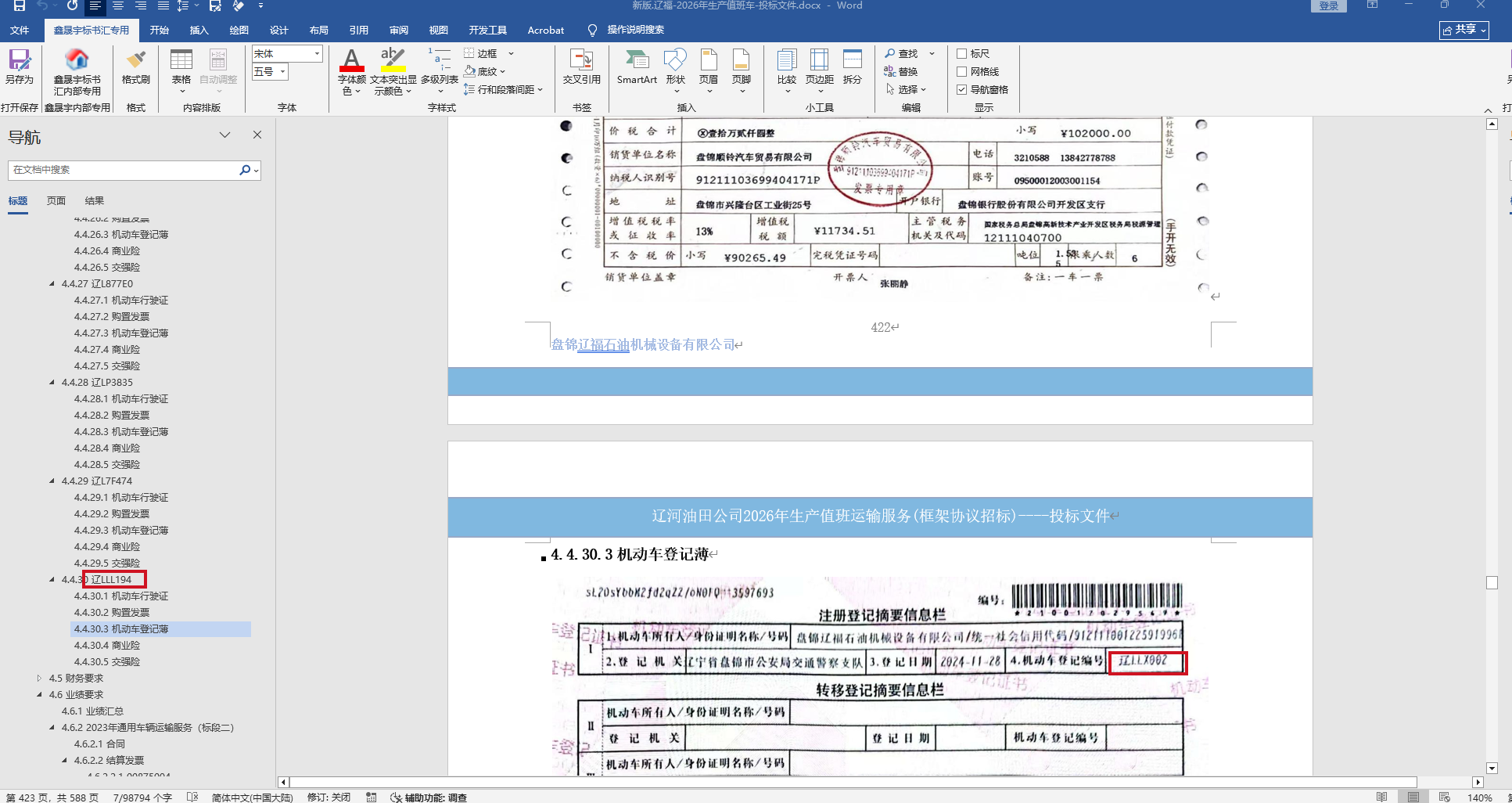Switch to the 插入 insert tab
Screen dimensions: 1512x803
[199, 30]
